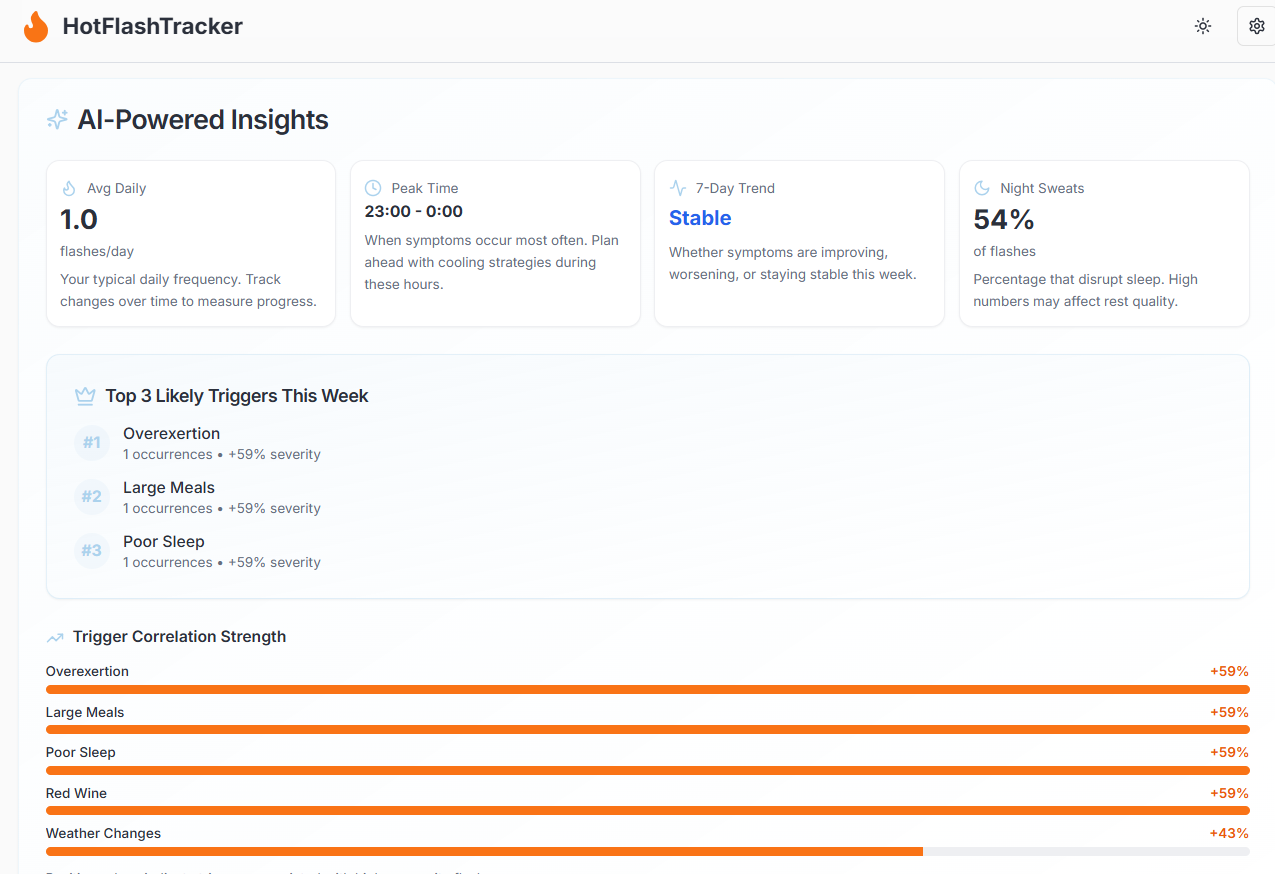The height and width of the screenshot is (874, 1275).
Task: Click the +59% value on Large Meals correlation row
Action: coord(1229,712)
